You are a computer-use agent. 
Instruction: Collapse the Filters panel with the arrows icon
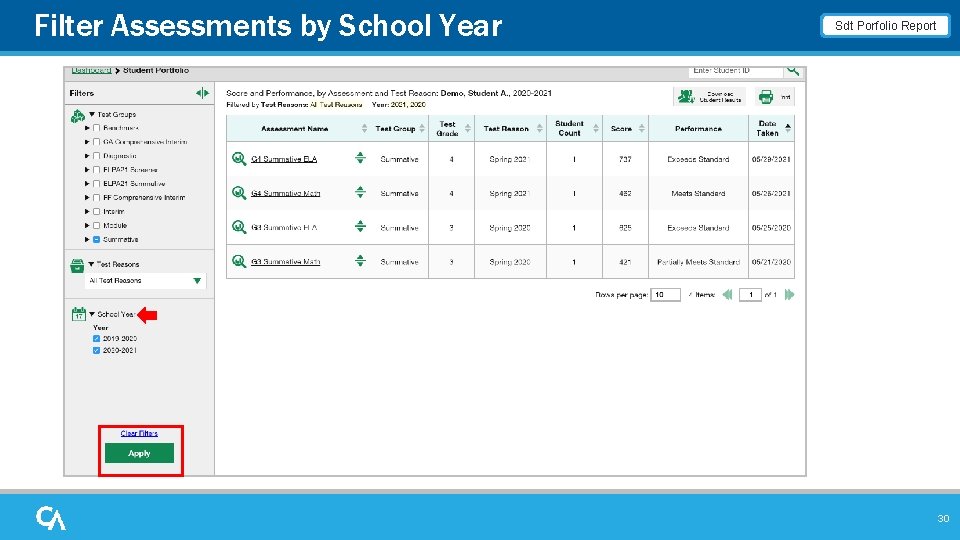click(x=202, y=93)
